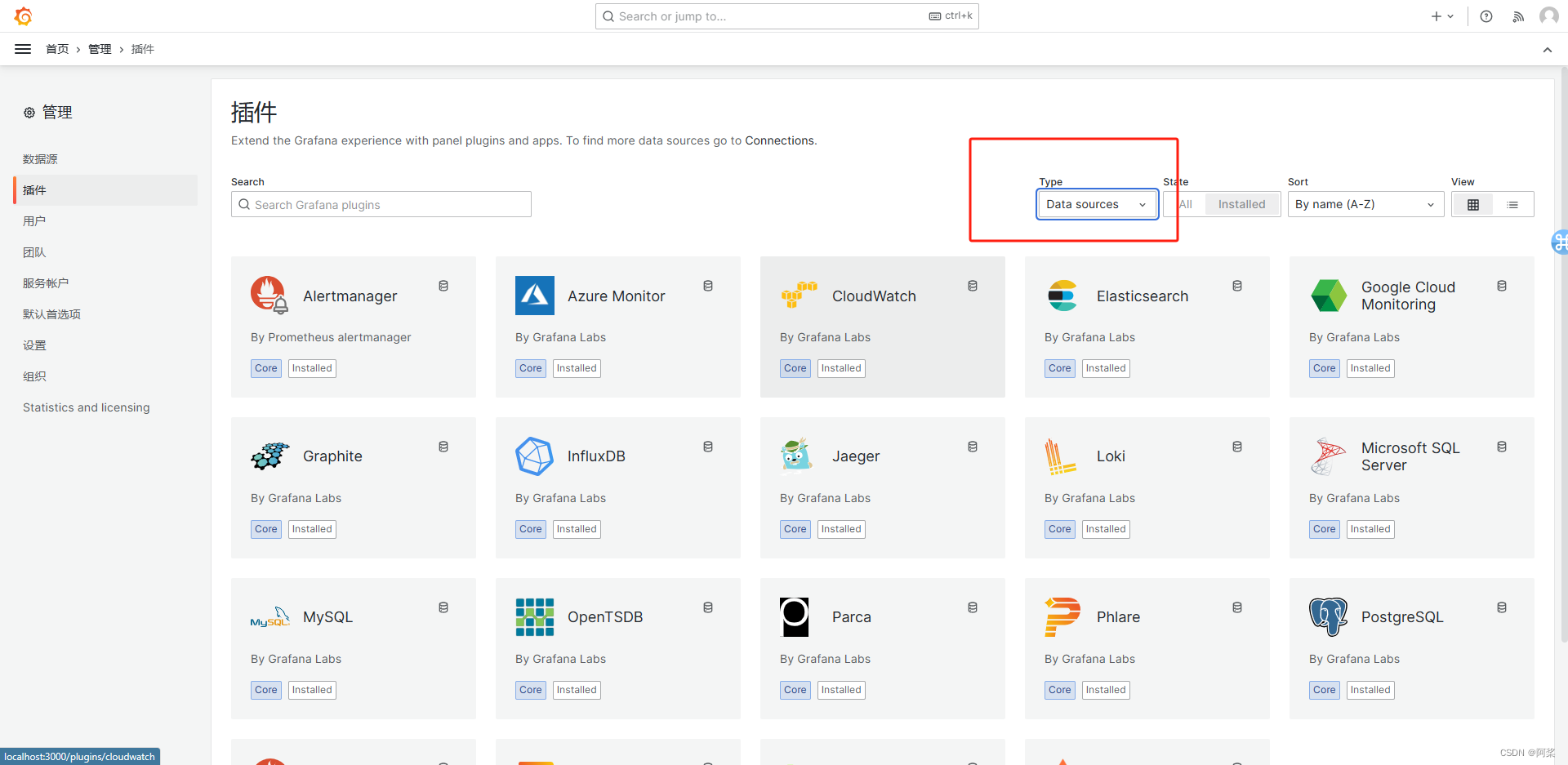This screenshot has width=1568, height=765.
Task: Open the user profile avatar
Action: point(1548,16)
